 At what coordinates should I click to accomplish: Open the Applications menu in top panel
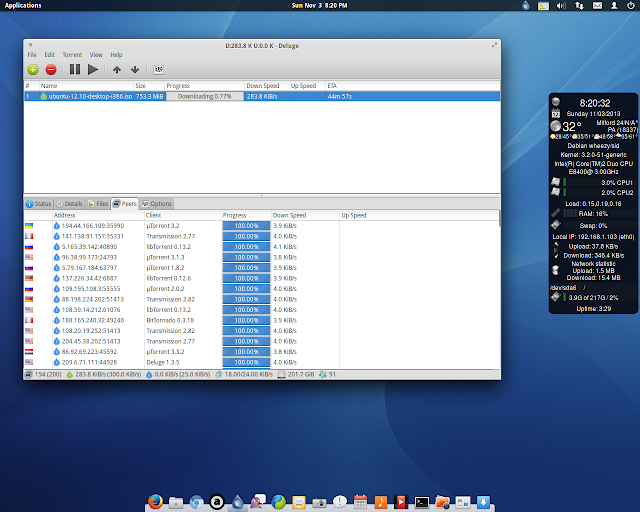pyautogui.click(x=23, y=5)
